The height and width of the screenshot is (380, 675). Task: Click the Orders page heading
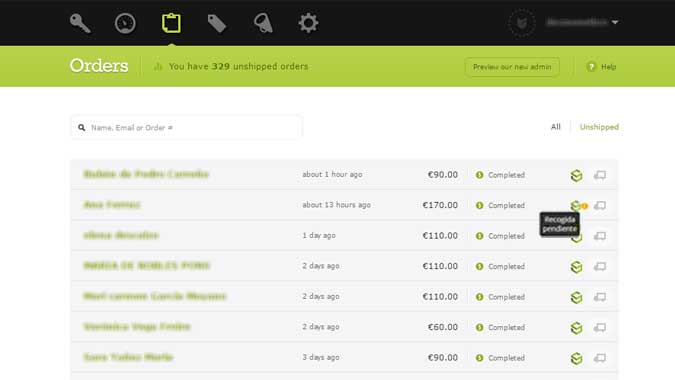(99, 66)
